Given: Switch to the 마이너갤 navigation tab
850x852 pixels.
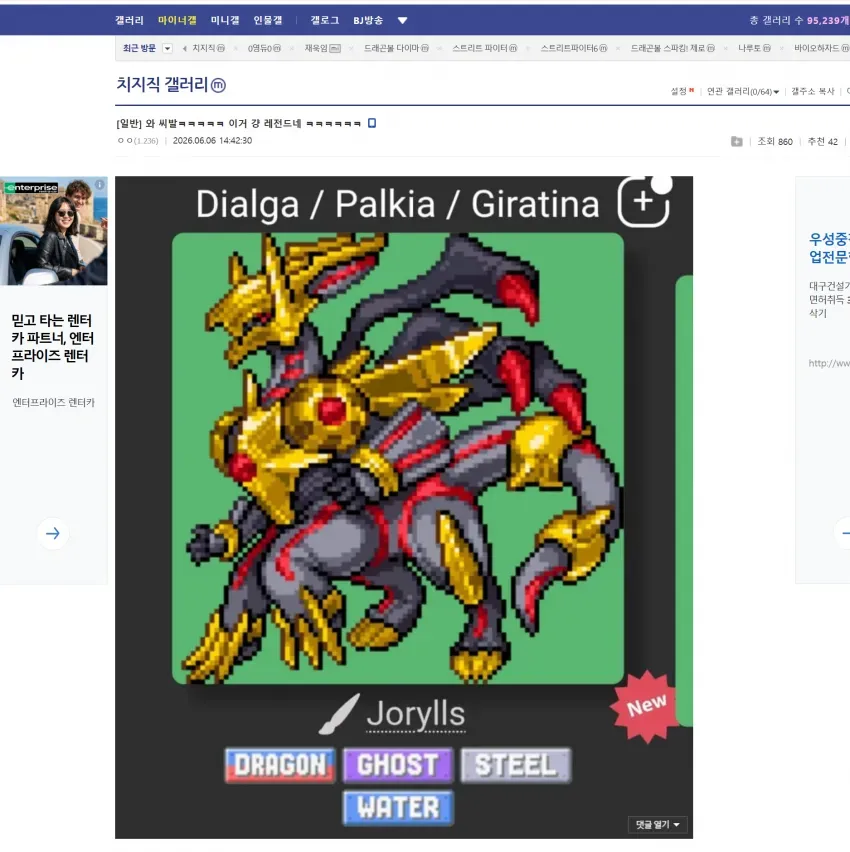Looking at the screenshot, I should click(177, 21).
